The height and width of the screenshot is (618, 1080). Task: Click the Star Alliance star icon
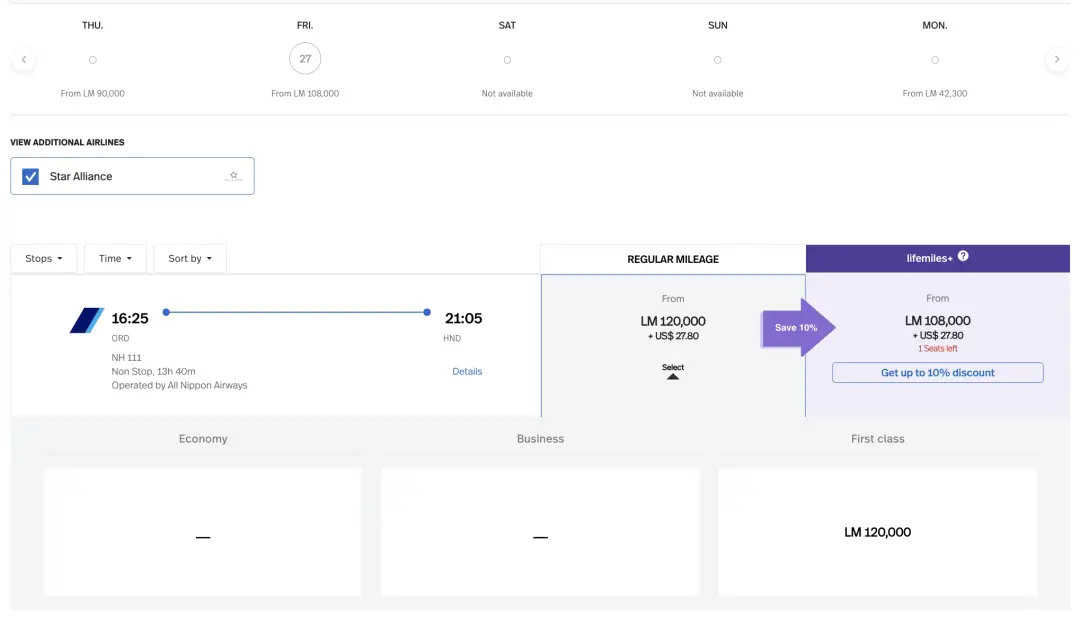coord(233,176)
